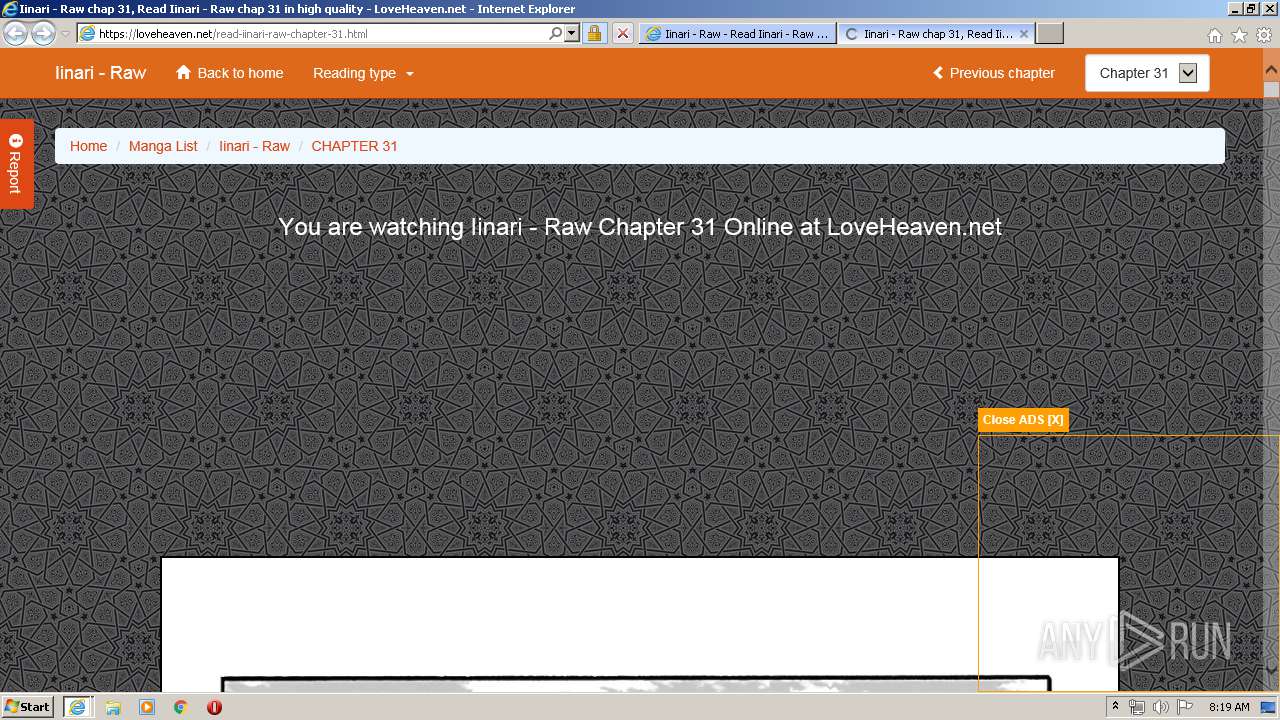
Task: Show hidden system tray icons arrow
Action: click(x=1115, y=707)
